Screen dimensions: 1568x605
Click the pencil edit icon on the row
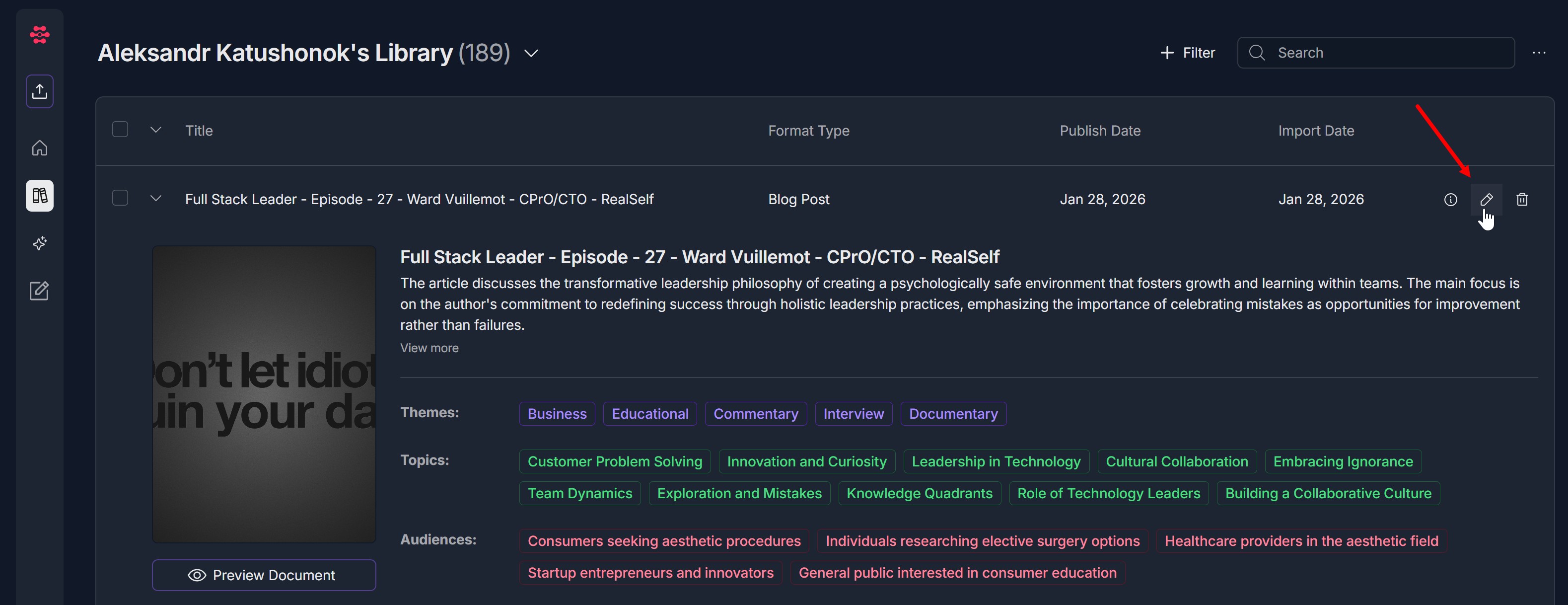coord(1486,200)
